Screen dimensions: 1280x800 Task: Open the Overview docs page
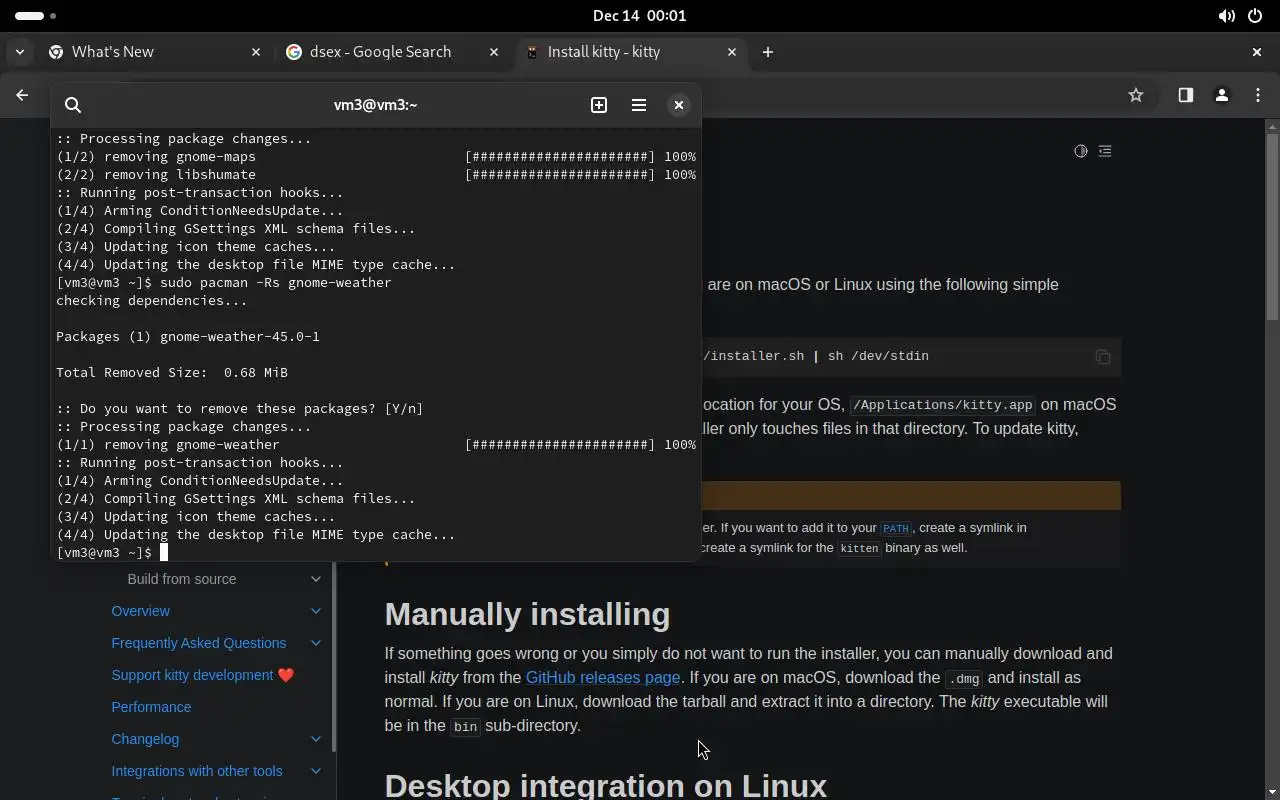[141, 611]
